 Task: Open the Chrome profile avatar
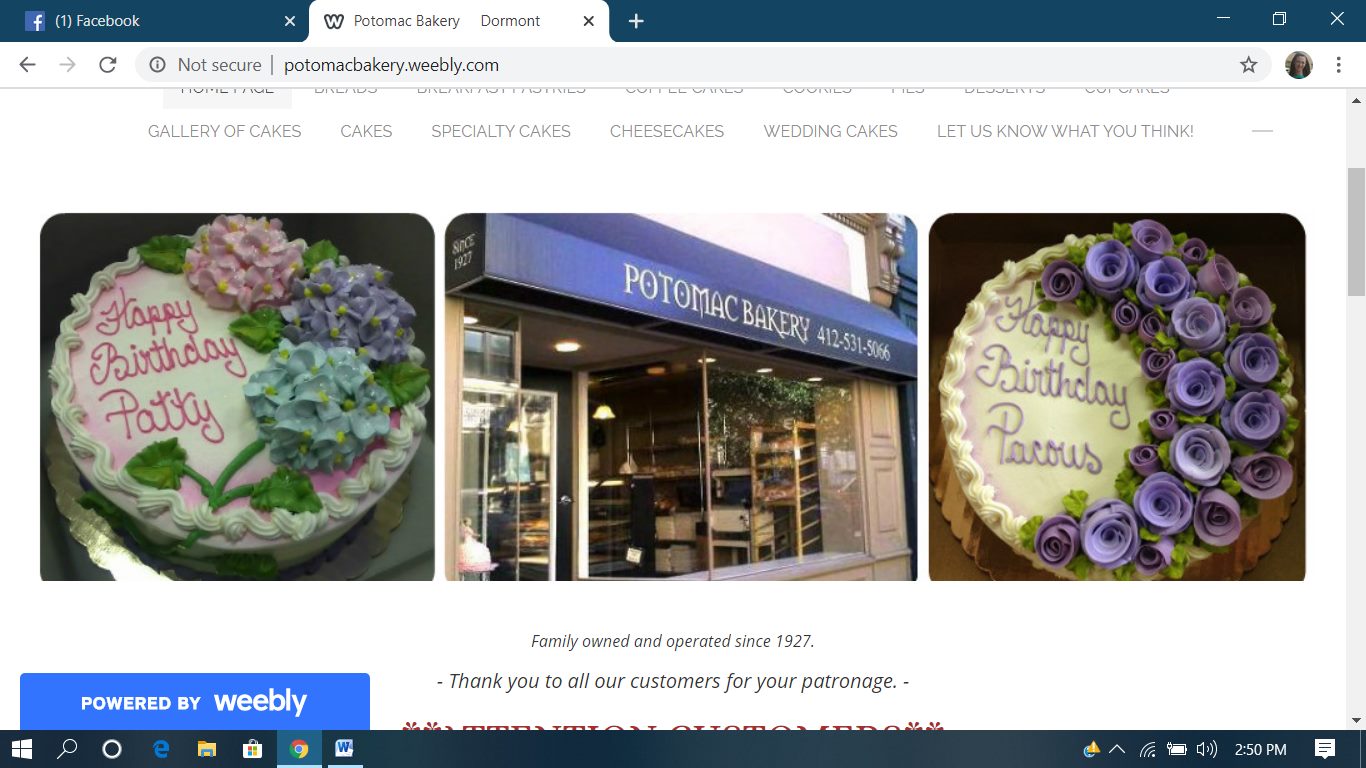pyautogui.click(x=1298, y=65)
